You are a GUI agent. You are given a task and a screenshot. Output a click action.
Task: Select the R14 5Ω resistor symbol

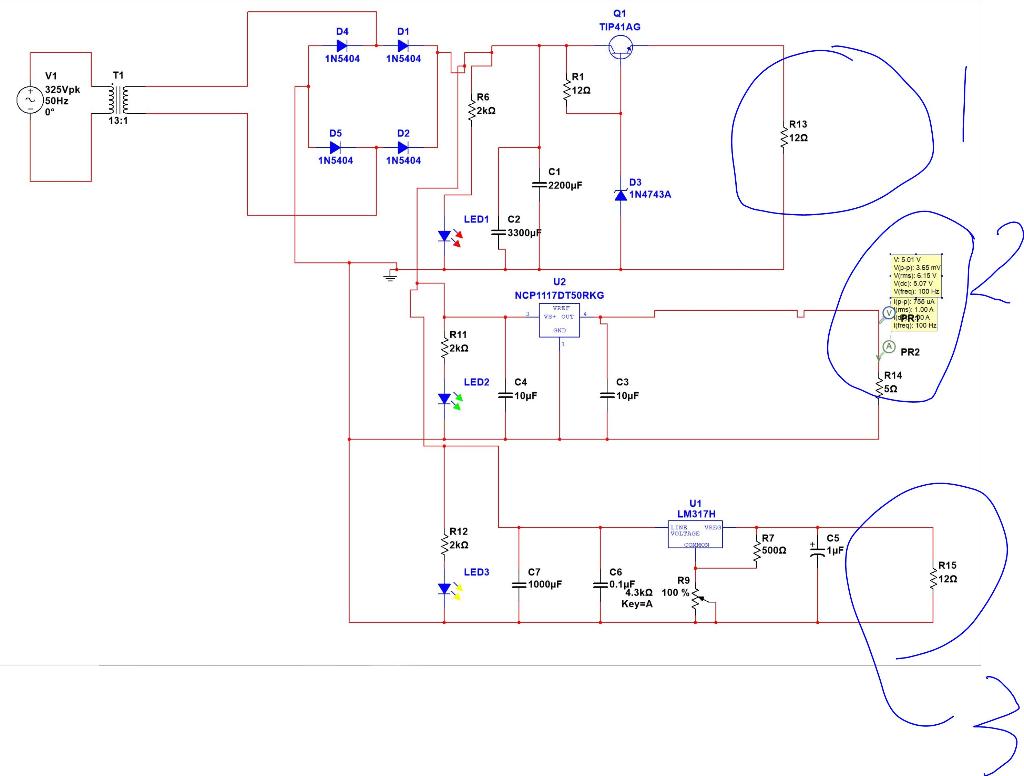pos(878,385)
